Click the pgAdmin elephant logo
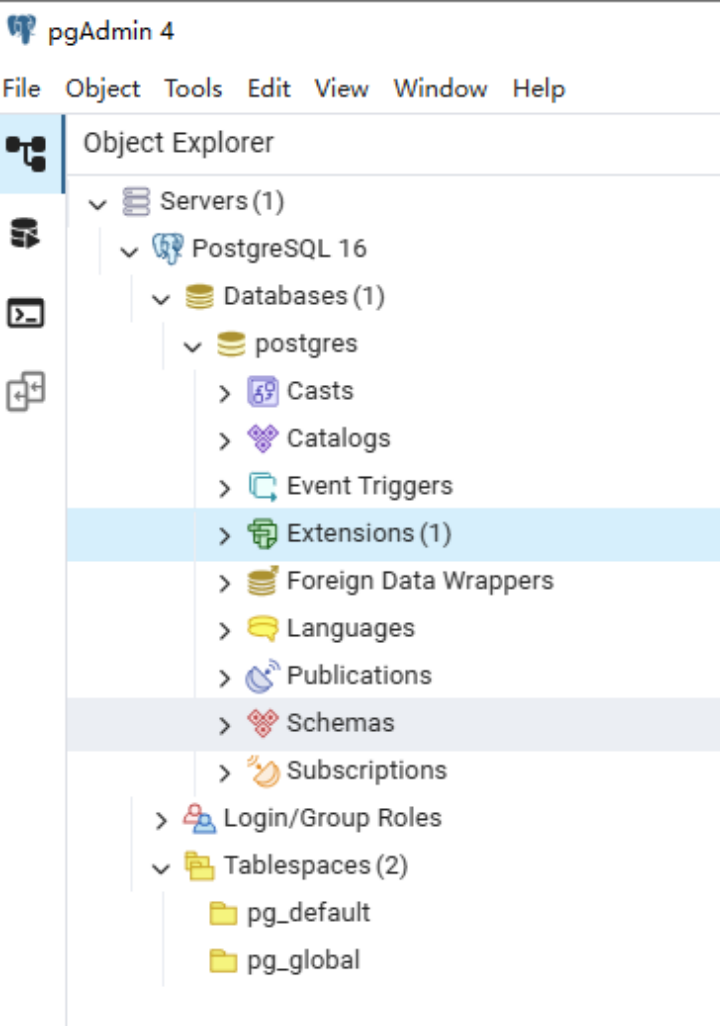Screen dimensions: 720x1026 pyautogui.click(x=22, y=30)
